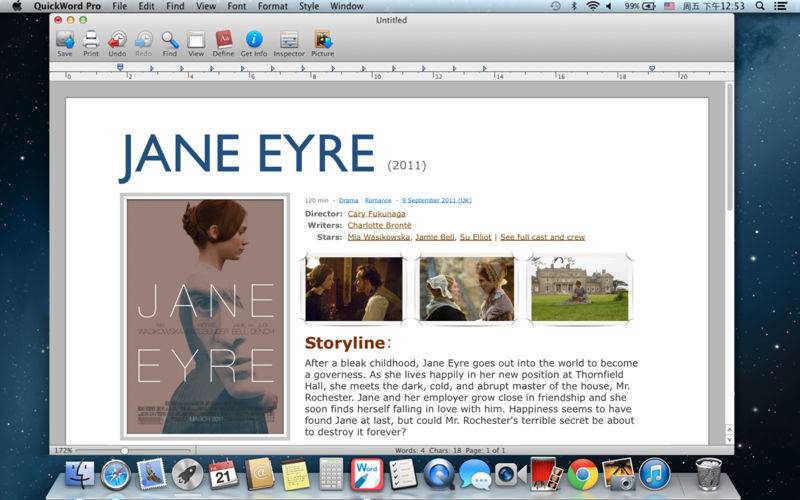Insert a Picture from the toolbar

point(322,43)
